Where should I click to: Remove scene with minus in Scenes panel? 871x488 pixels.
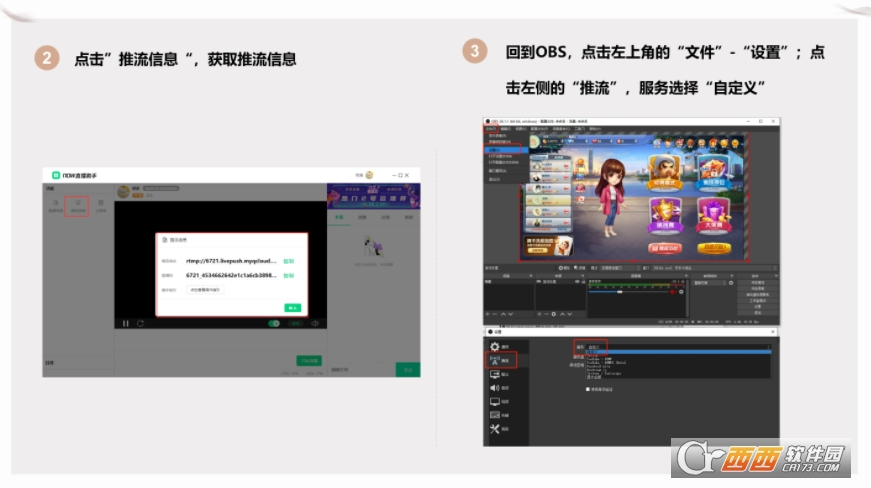click(495, 314)
